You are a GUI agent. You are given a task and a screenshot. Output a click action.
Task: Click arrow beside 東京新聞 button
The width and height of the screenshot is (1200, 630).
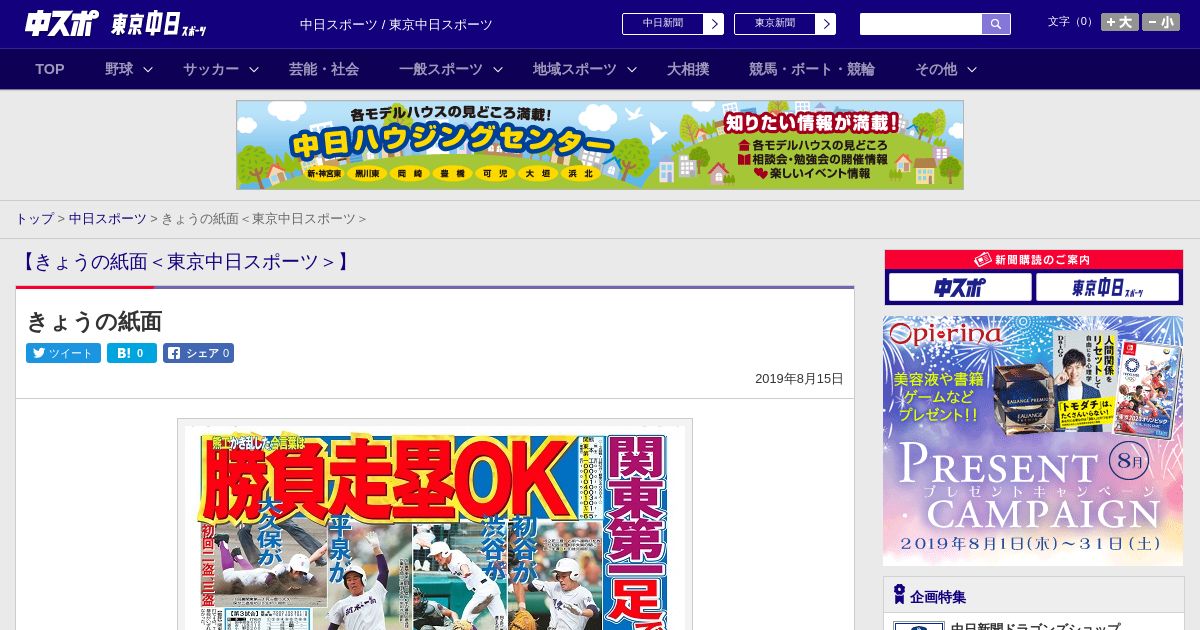point(826,24)
